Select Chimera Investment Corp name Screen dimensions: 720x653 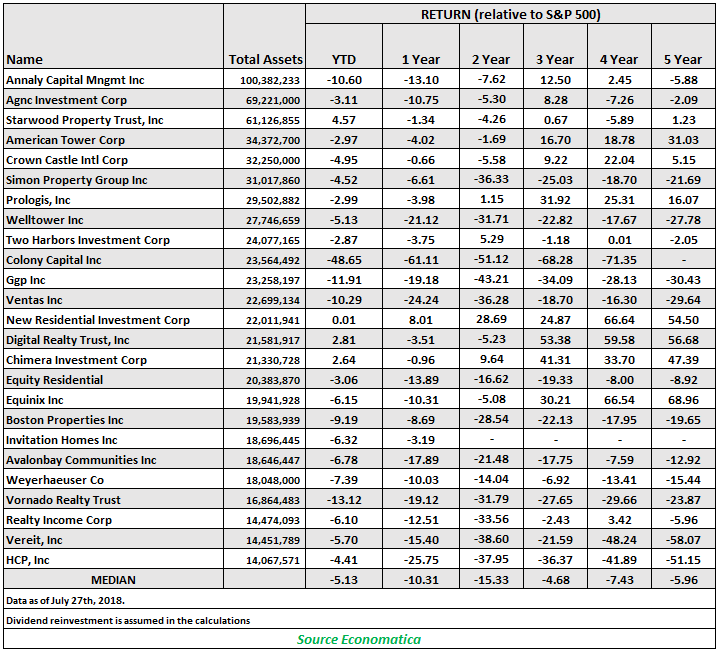(76, 360)
